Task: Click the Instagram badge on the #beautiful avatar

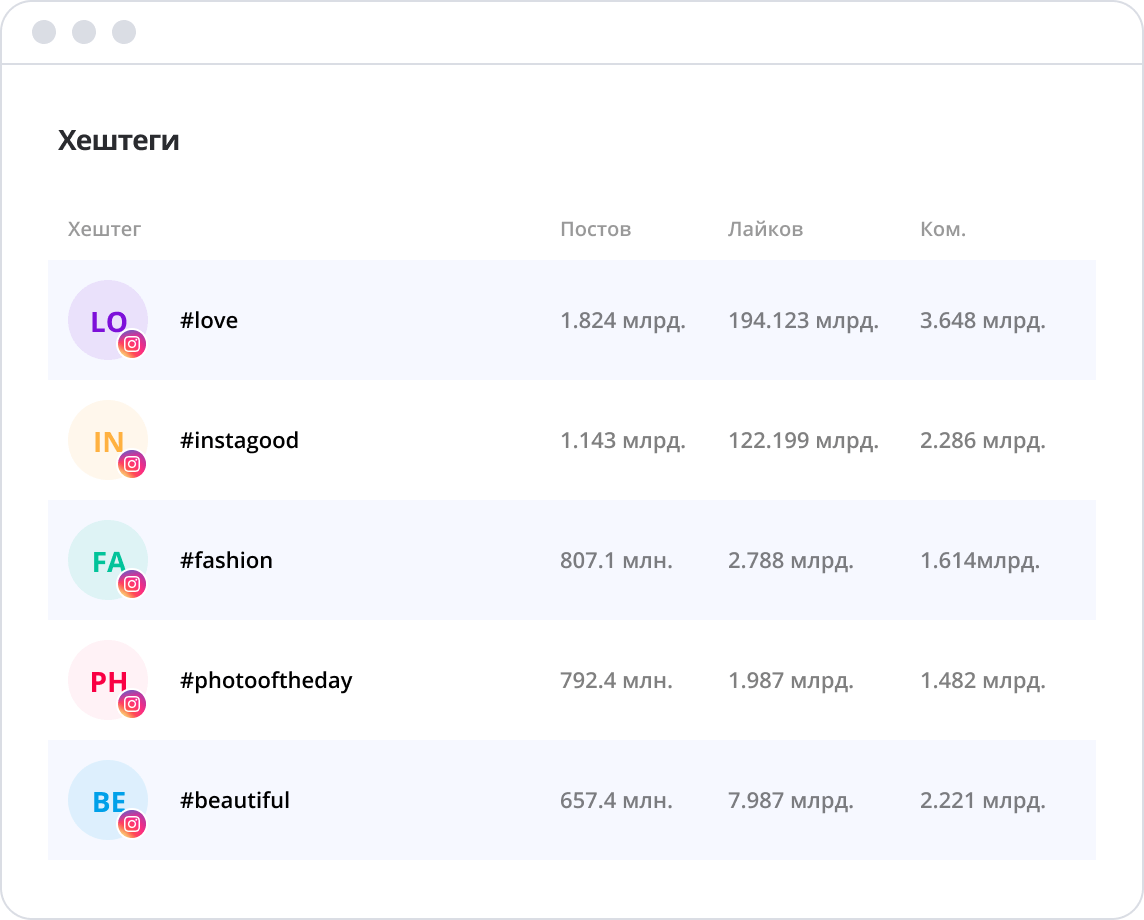Action: click(132, 824)
